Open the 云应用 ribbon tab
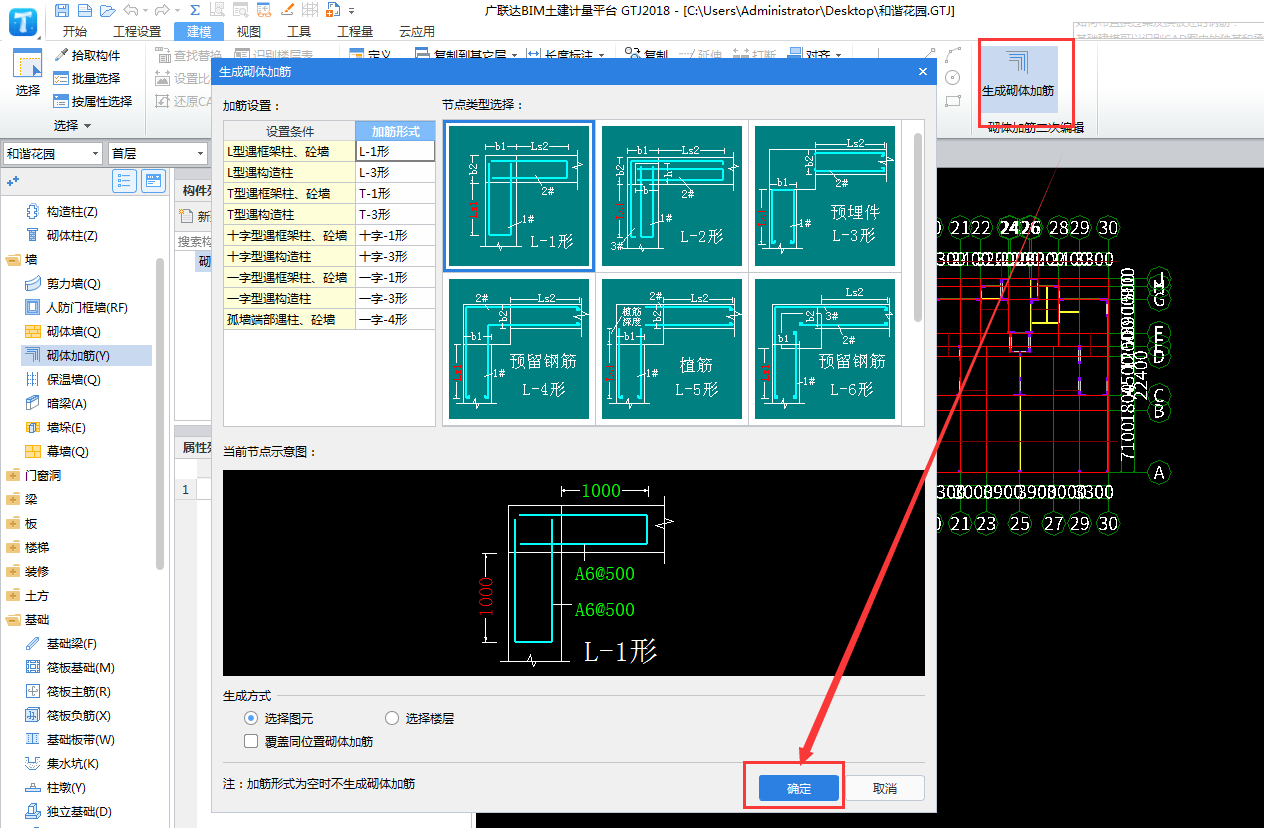The height and width of the screenshot is (828, 1264). coord(417,31)
